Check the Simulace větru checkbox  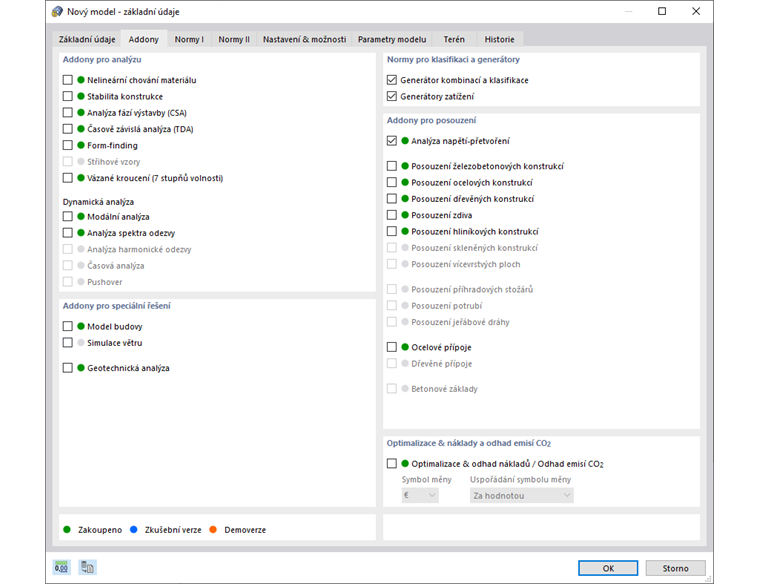pyautogui.click(x=67, y=342)
